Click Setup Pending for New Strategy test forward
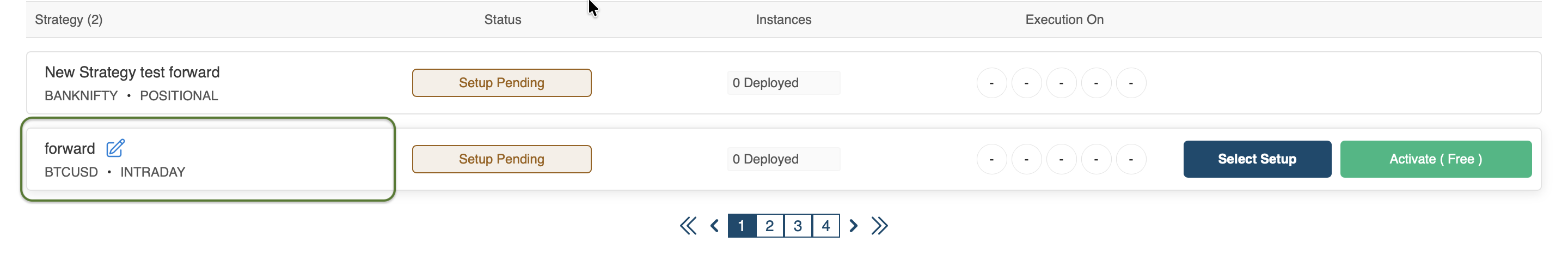This screenshot has width=1568, height=254. click(501, 83)
